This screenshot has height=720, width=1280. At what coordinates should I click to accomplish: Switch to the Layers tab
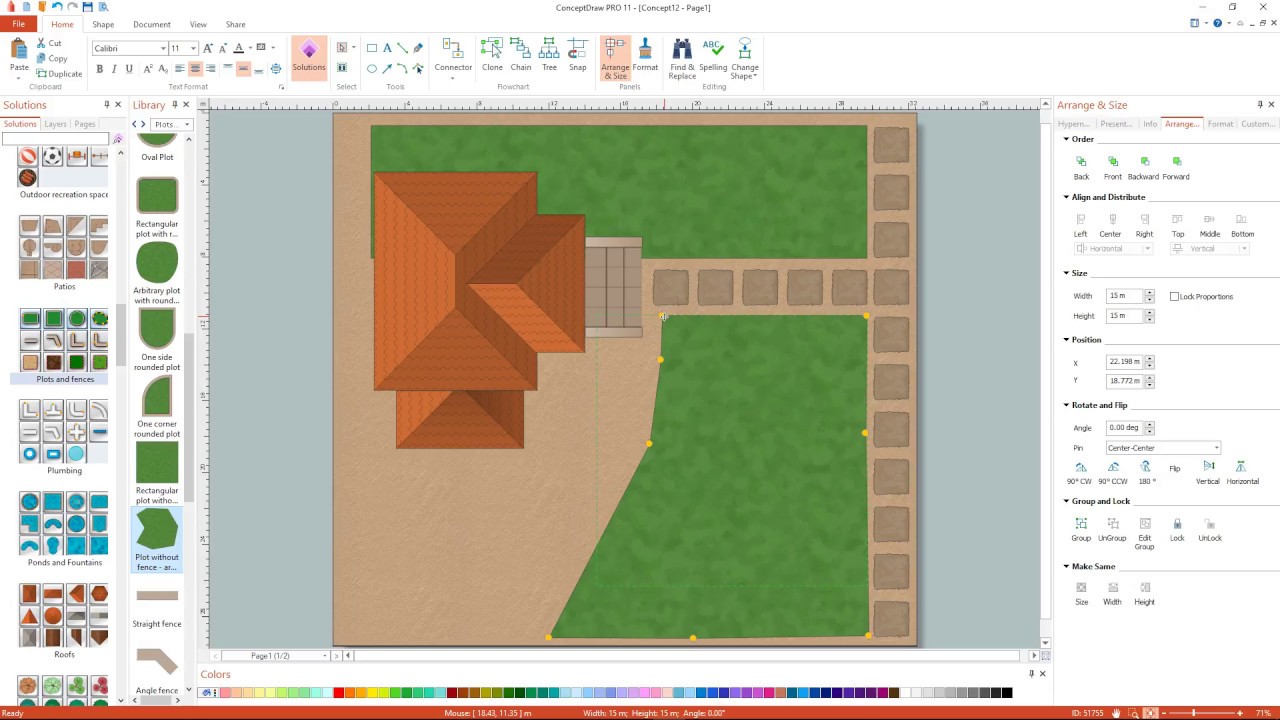(x=55, y=124)
